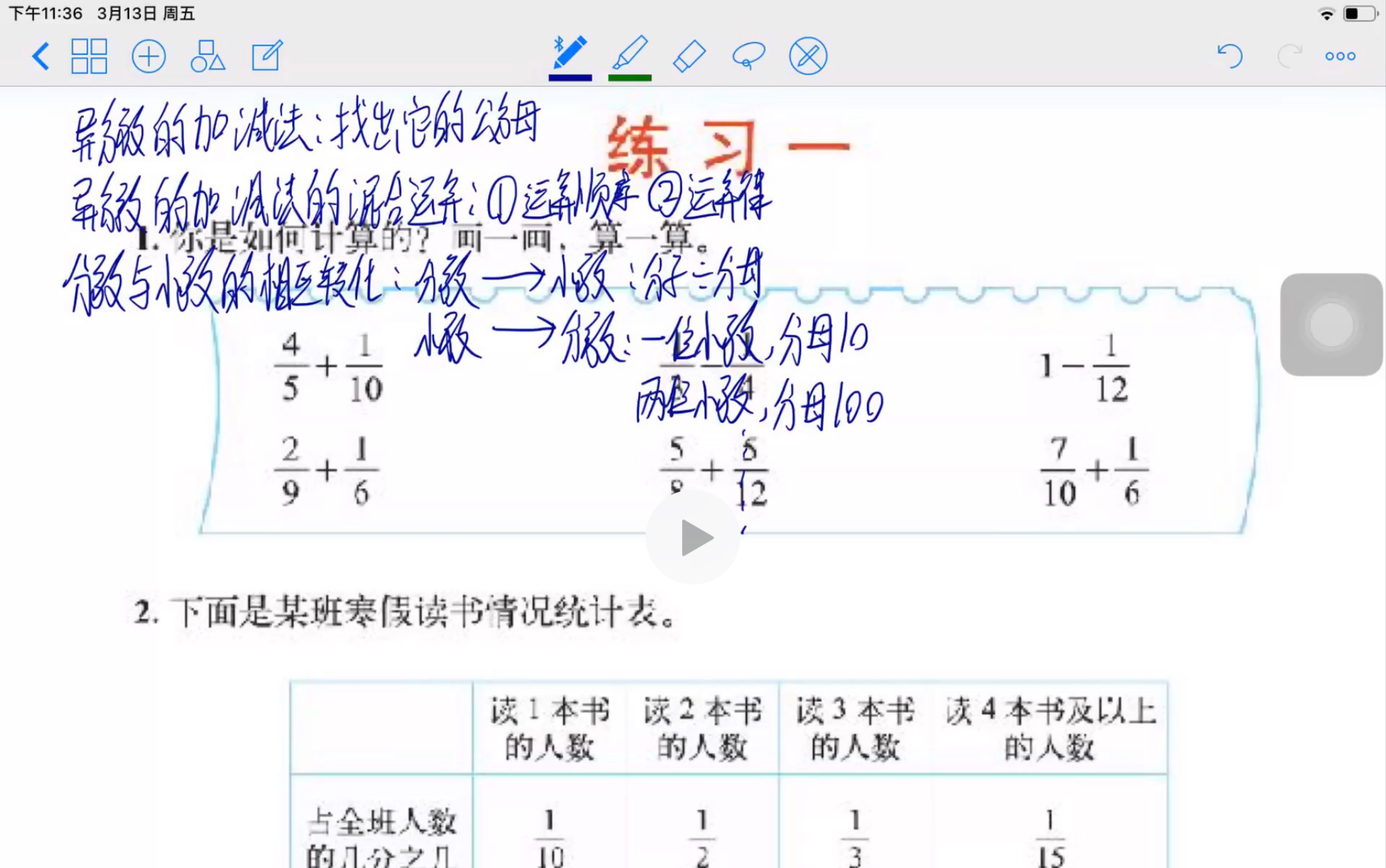This screenshot has width=1386, height=868.
Task: Tap the table cell 1/3
Action: click(x=855, y=838)
